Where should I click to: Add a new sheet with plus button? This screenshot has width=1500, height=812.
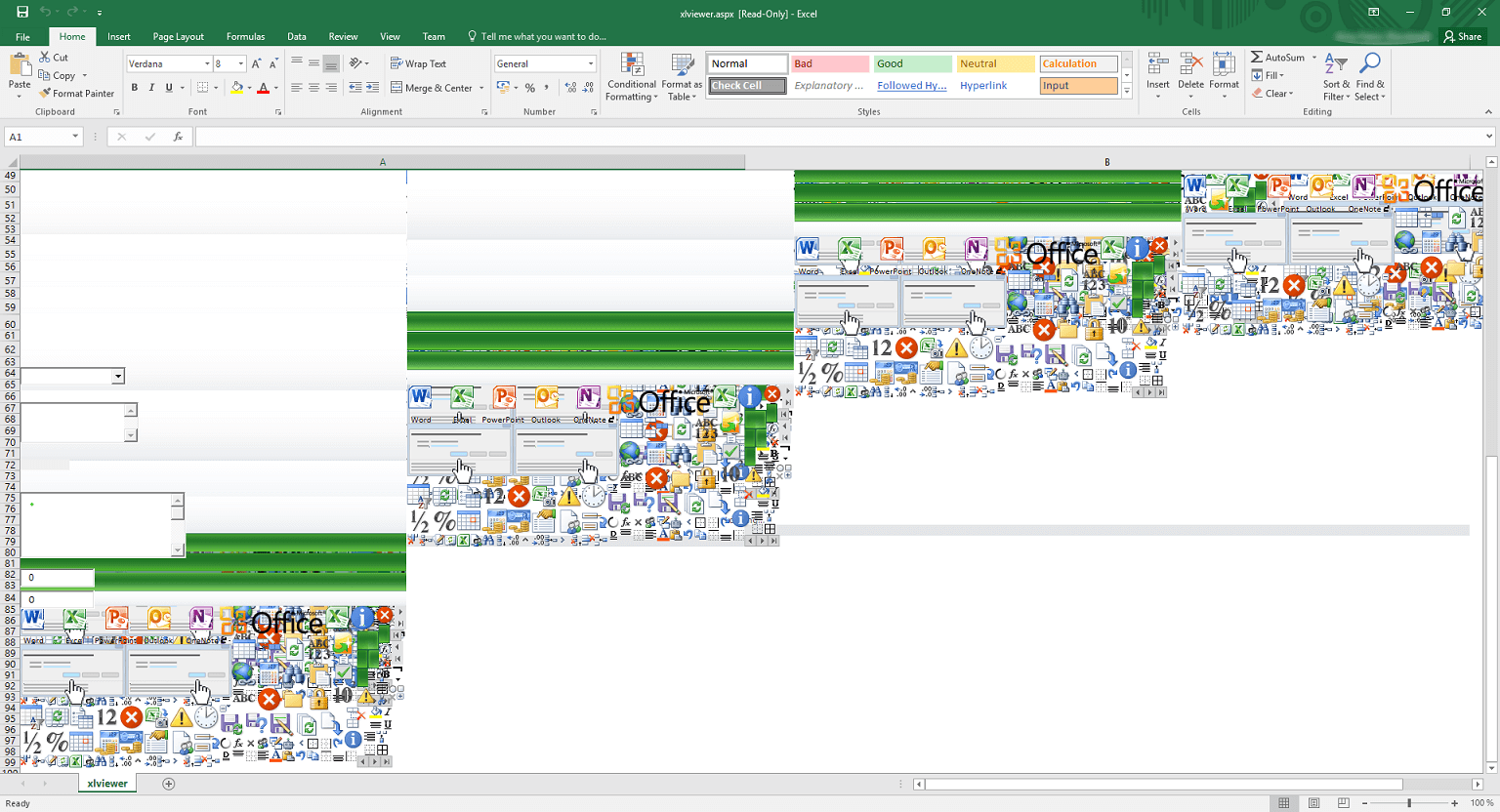168,784
